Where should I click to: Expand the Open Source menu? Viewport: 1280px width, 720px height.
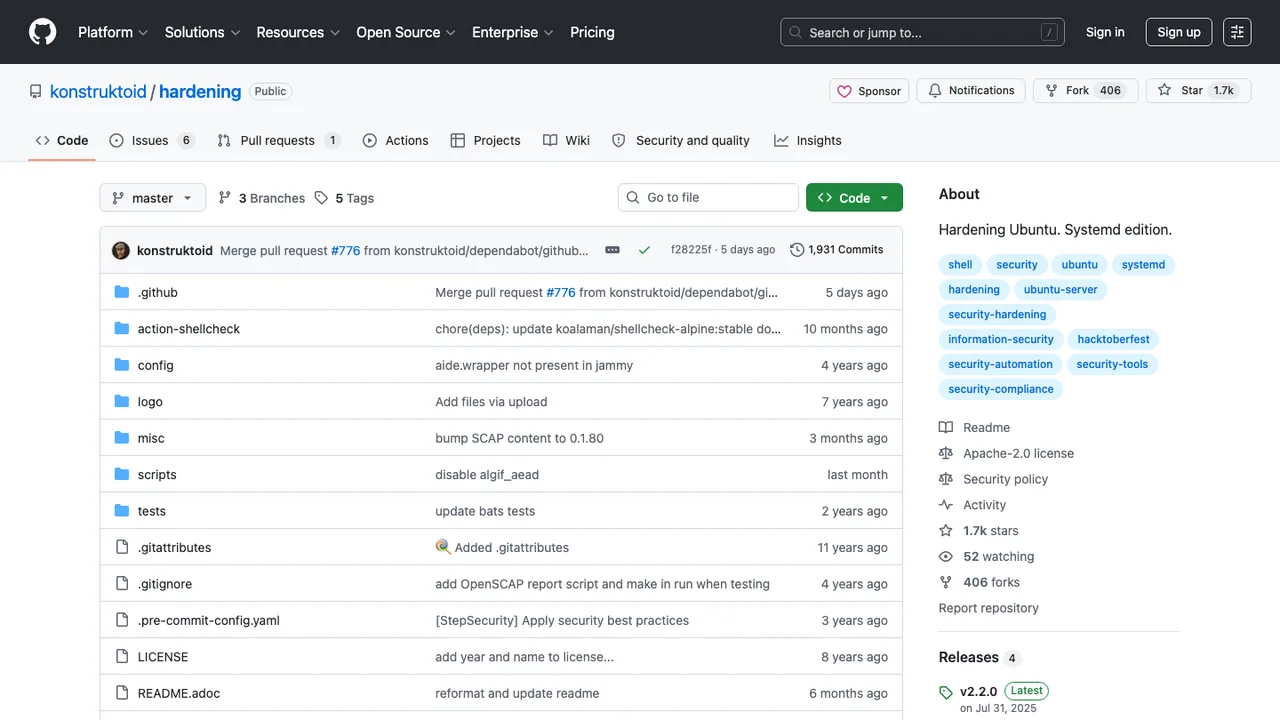coord(406,32)
